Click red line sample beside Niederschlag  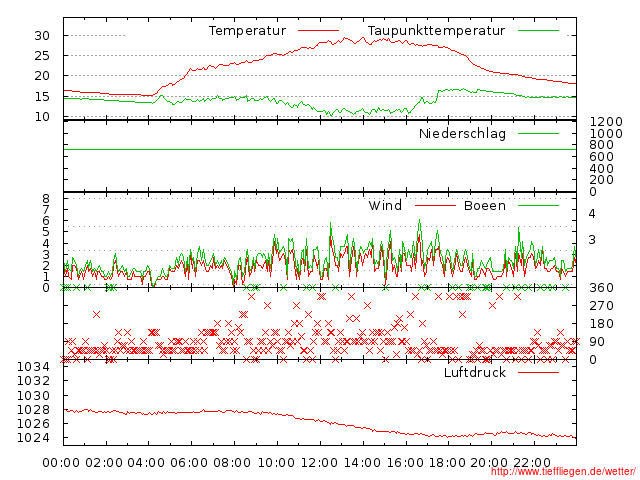(536, 133)
